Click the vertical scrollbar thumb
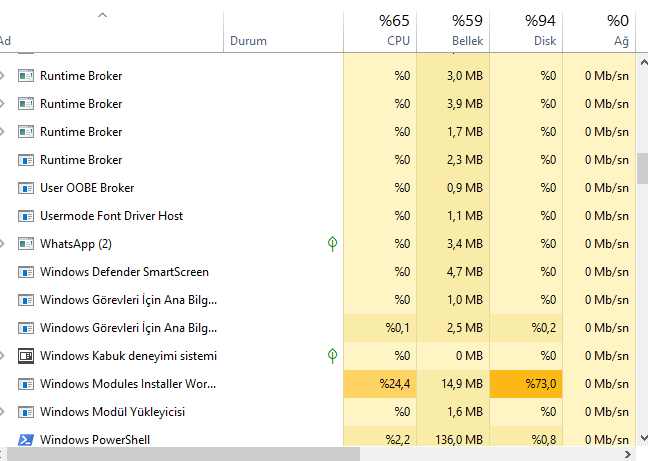648x461 pixels. point(642,168)
